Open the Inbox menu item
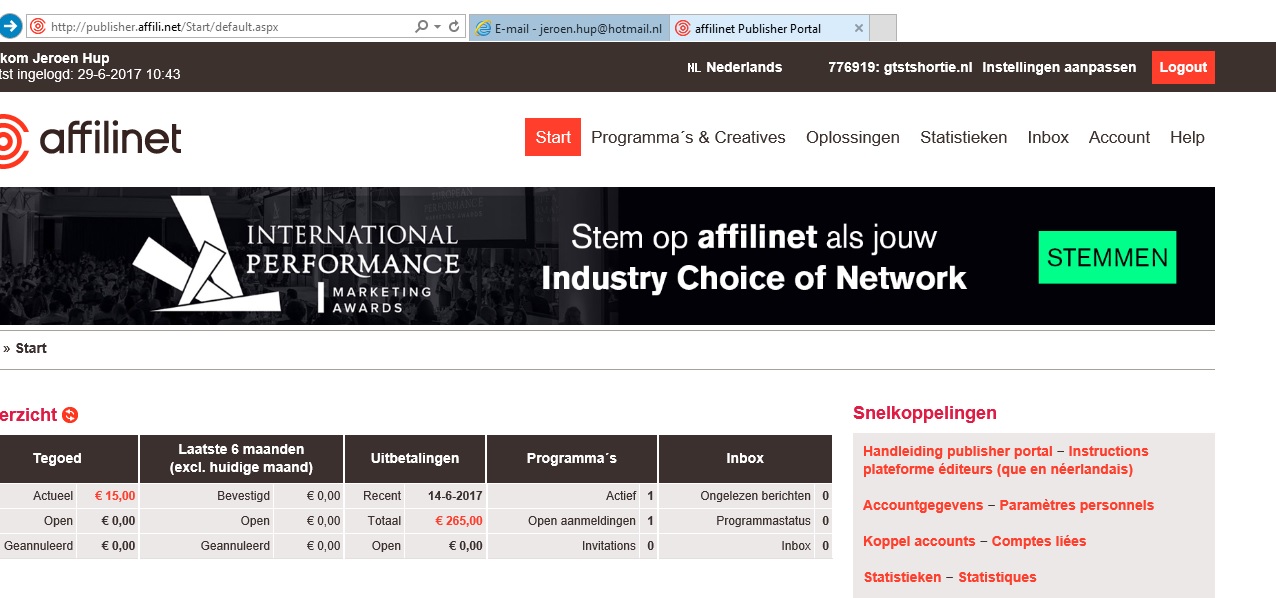The width and height of the screenshot is (1276, 598). [x=1048, y=137]
